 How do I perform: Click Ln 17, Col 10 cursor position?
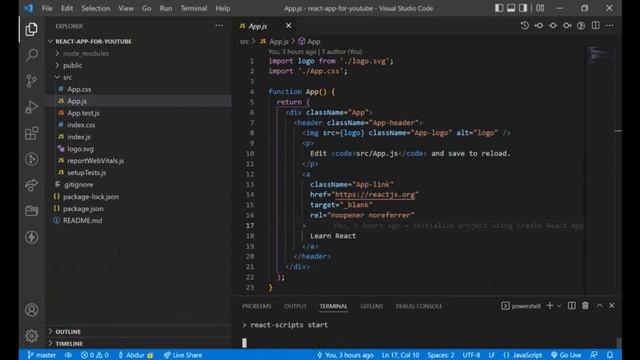400,355
